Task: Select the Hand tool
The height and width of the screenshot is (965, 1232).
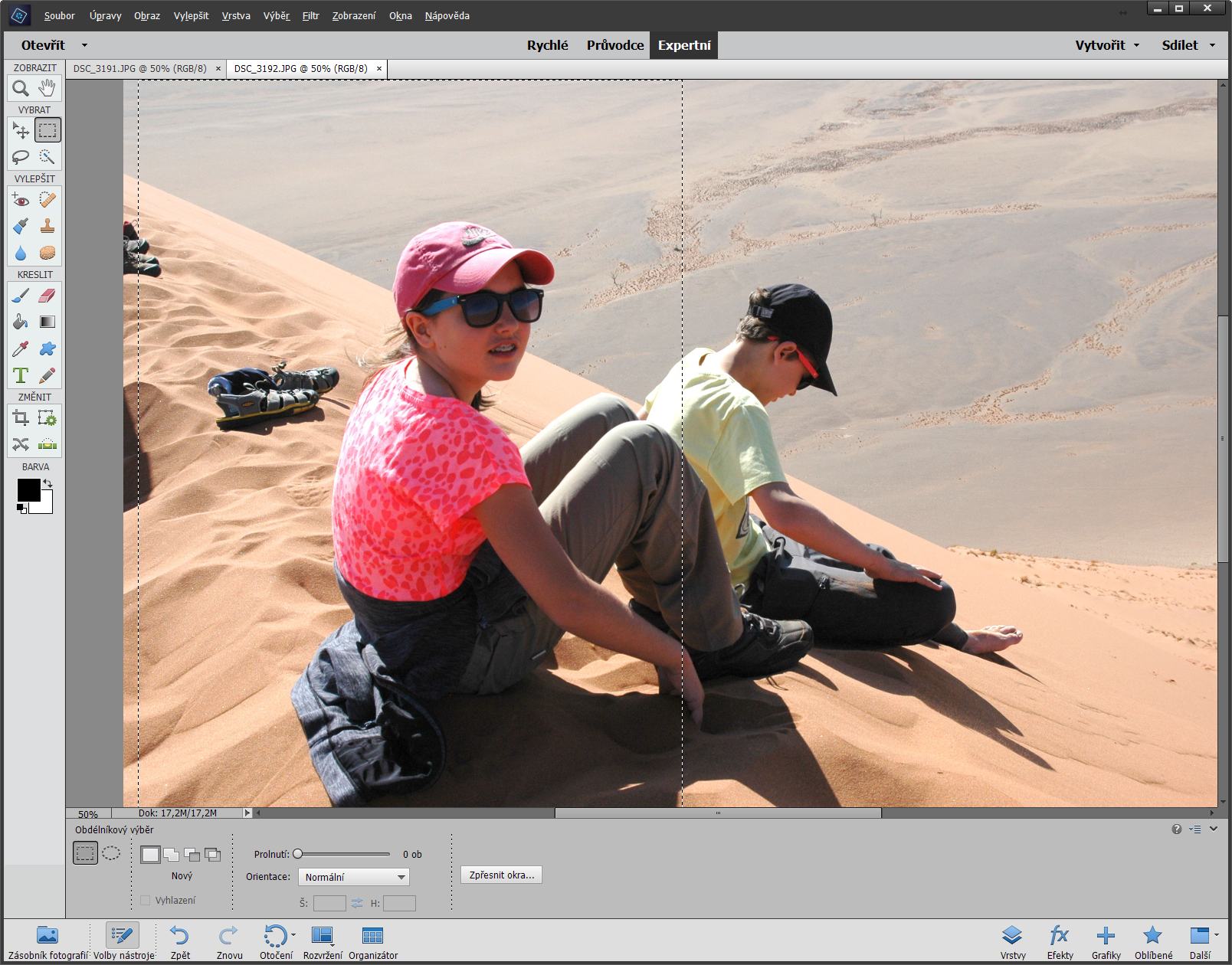Action: tap(48, 88)
